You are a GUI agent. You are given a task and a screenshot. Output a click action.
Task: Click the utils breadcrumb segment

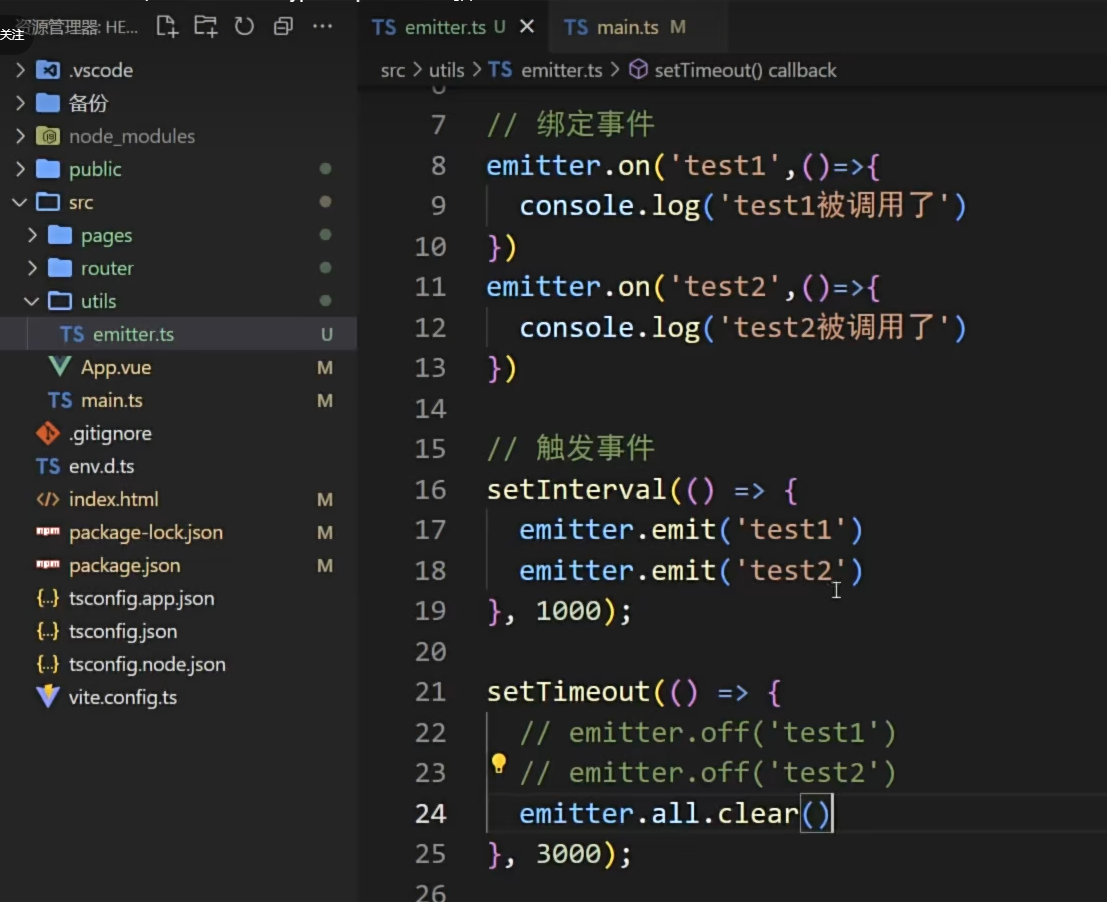point(446,70)
